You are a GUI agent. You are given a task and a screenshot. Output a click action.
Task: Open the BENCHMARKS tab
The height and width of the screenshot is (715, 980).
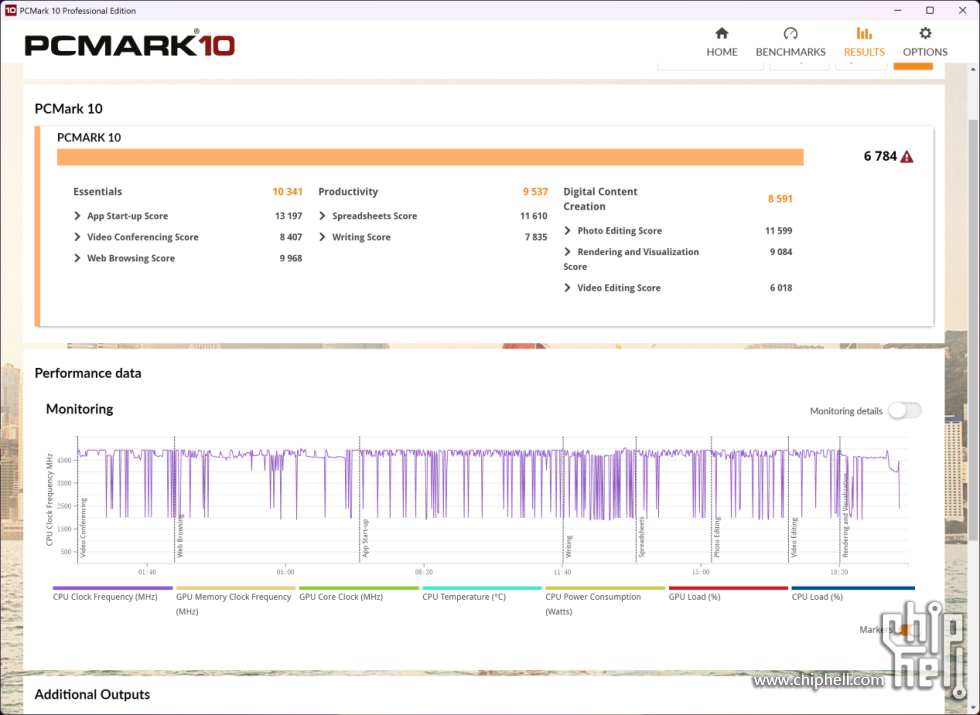click(x=791, y=42)
